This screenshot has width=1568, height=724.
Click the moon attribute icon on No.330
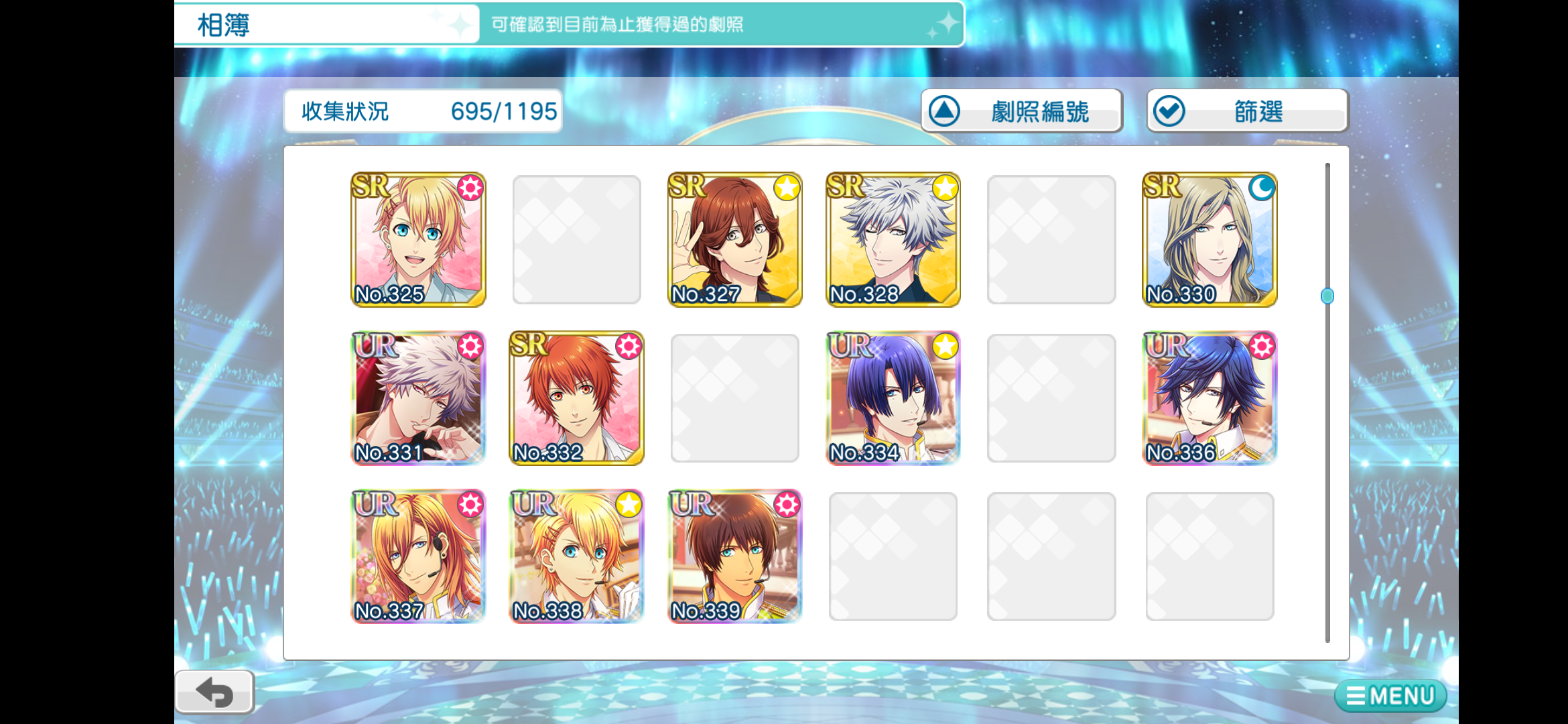[x=1262, y=188]
